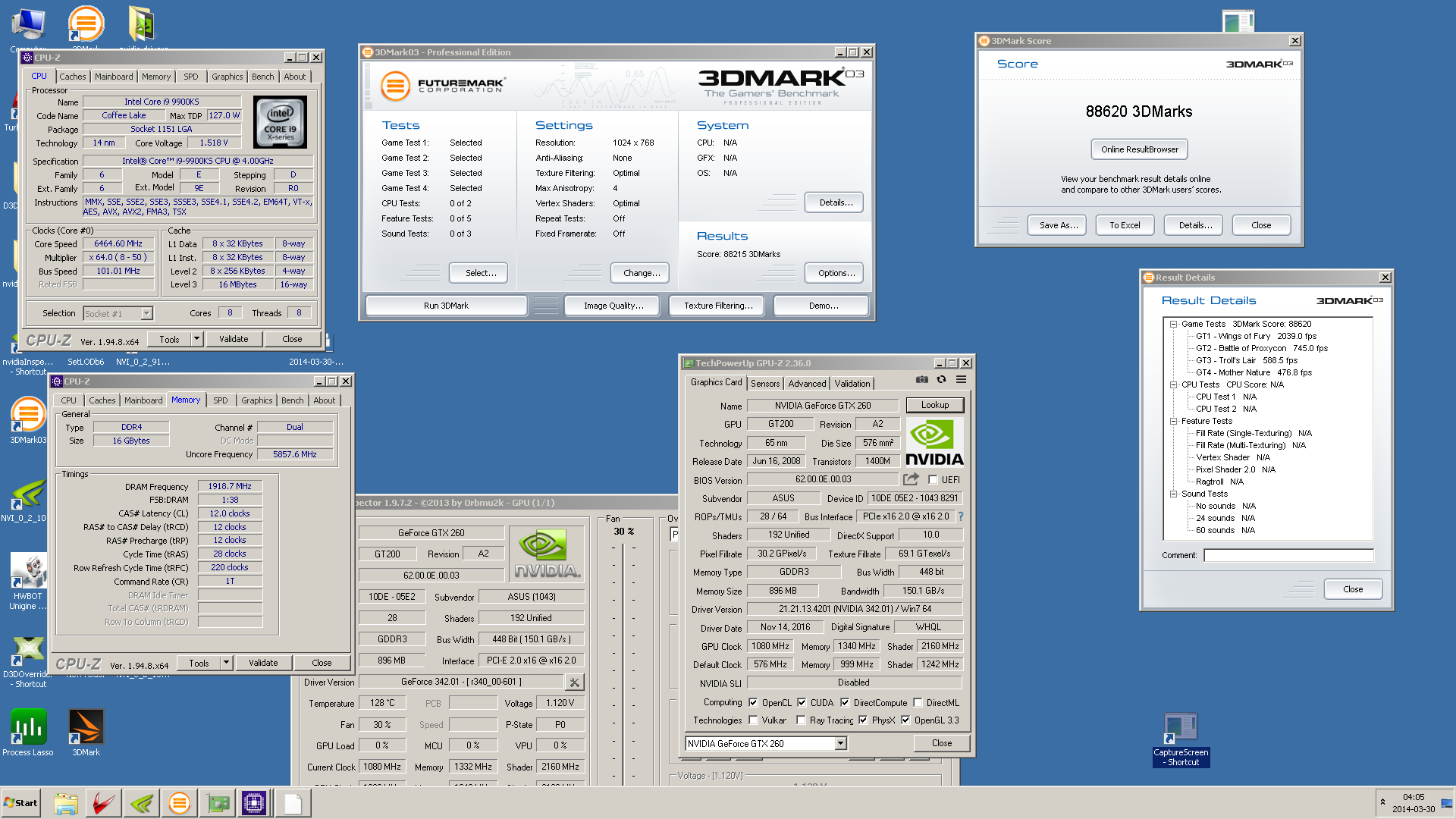Open the SPD tab in Memory CPU-Z window
The height and width of the screenshot is (819, 1456).
click(x=220, y=400)
